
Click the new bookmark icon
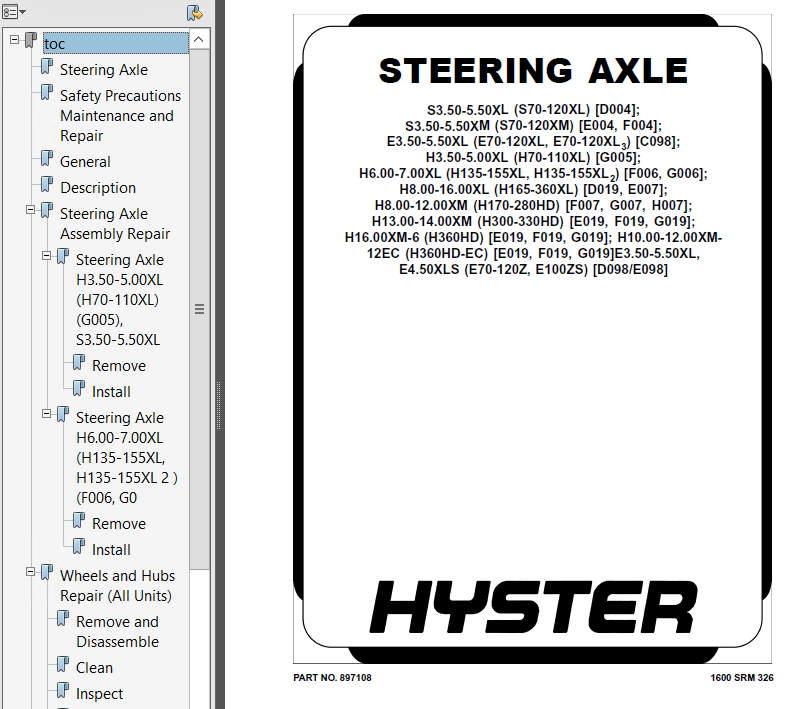pos(195,12)
